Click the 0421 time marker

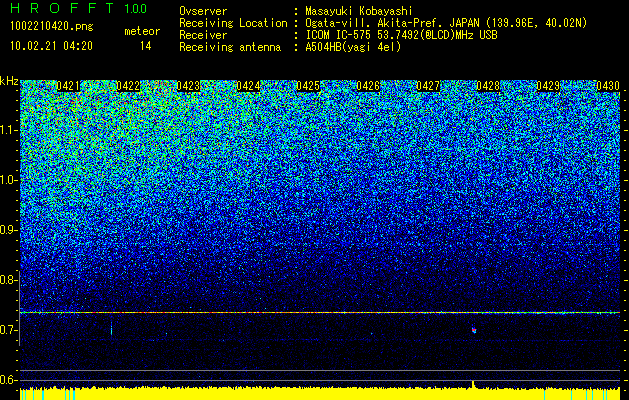(68, 86)
